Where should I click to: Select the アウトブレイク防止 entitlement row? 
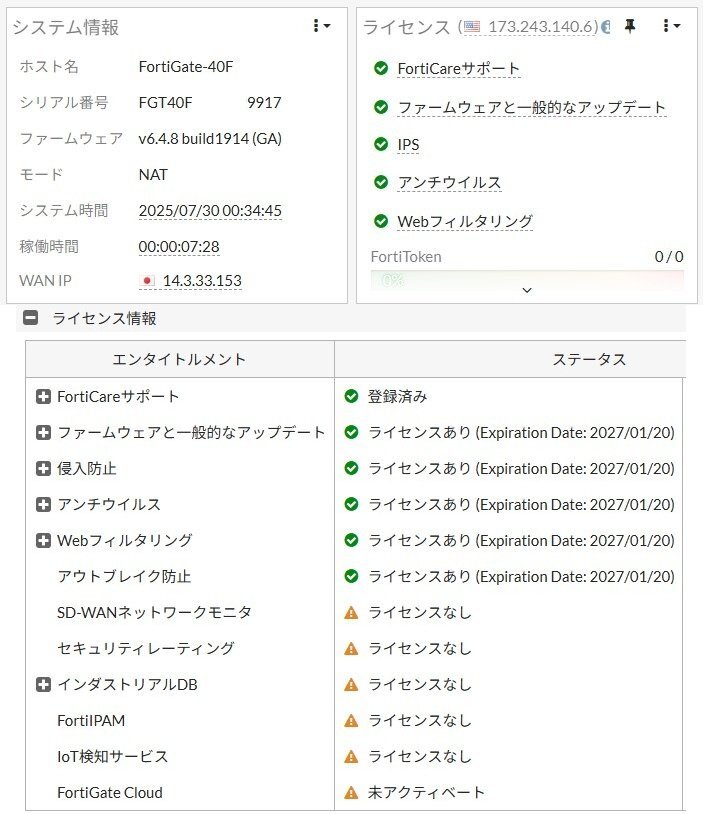pyautogui.click(x=124, y=576)
